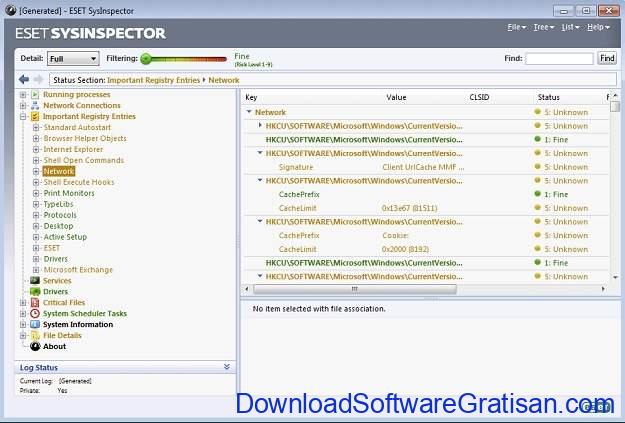Viewport: 625px width, 423px height.
Task: Select the TypeLibs tree item
Action: point(59,204)
